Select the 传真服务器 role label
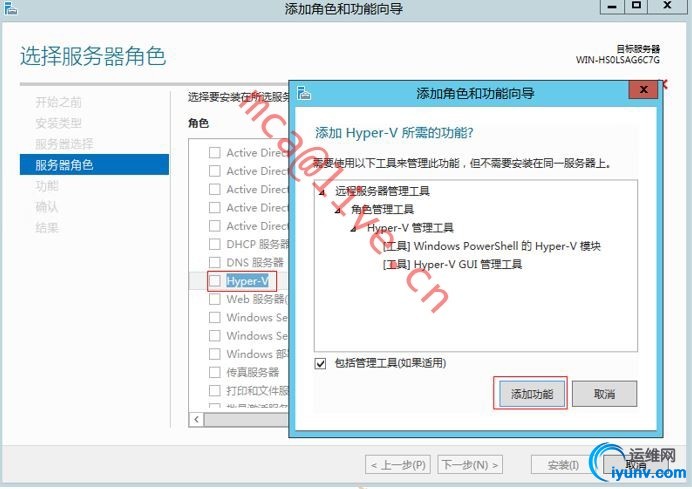This screenshot has height=489, width=692. [x=252, y=372]
